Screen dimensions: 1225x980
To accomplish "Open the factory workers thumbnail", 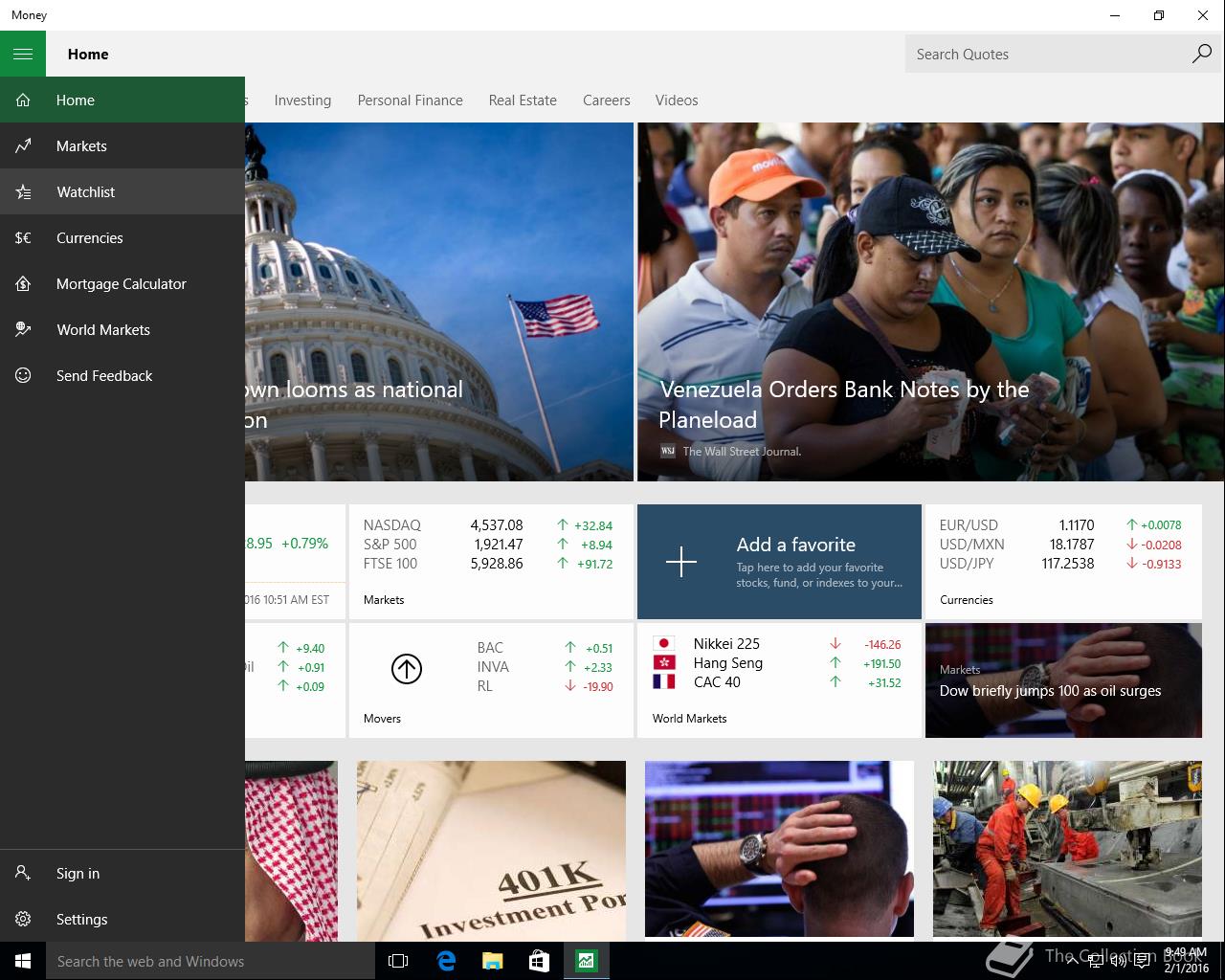I will point(1067,849).
